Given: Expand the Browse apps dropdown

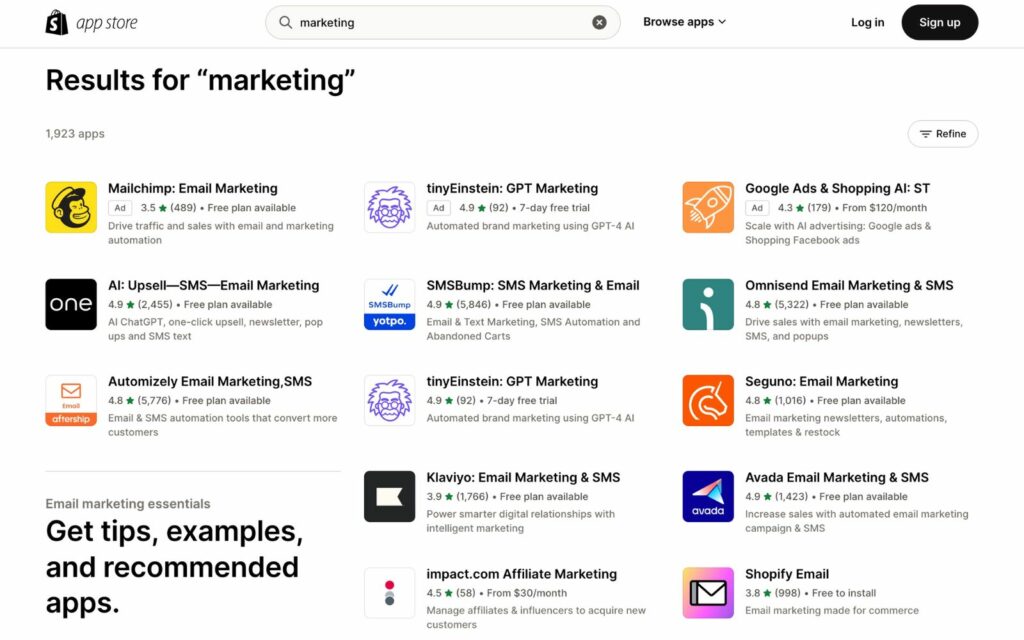Looking at the screenshot, I should click(x=684, y=22).
